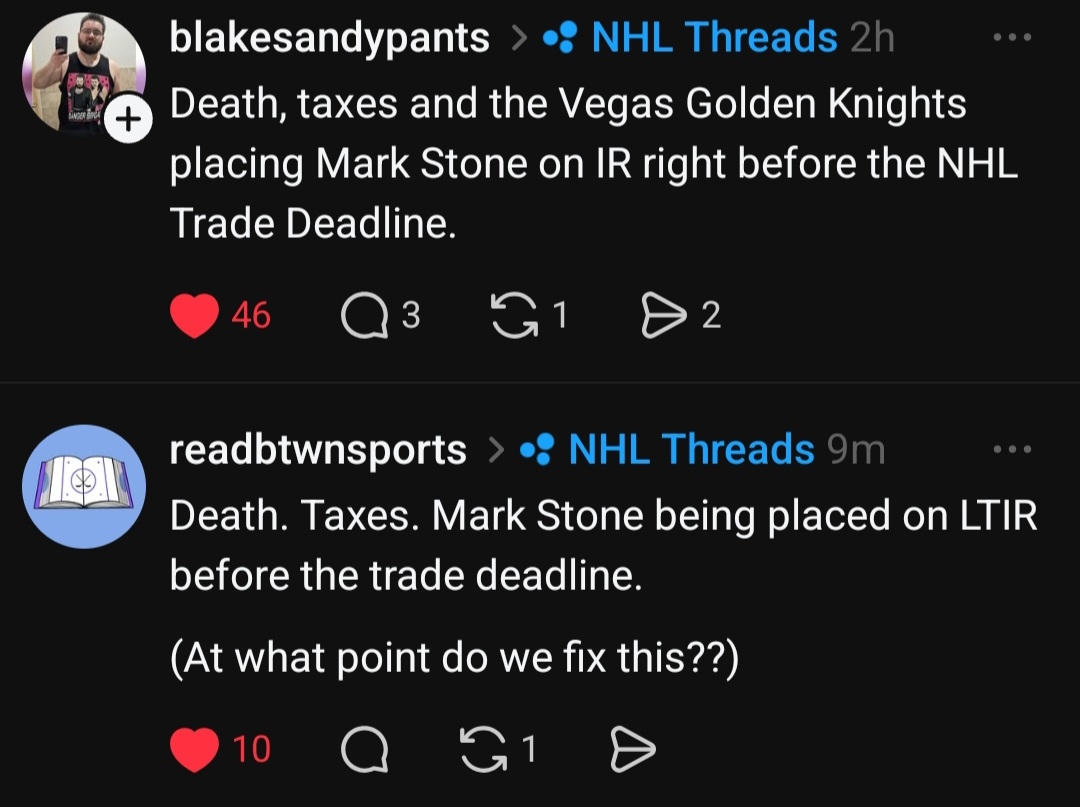Open readbtwnsports username link
The height and width of the screenshot is (807, 1080).
(318, 451)
